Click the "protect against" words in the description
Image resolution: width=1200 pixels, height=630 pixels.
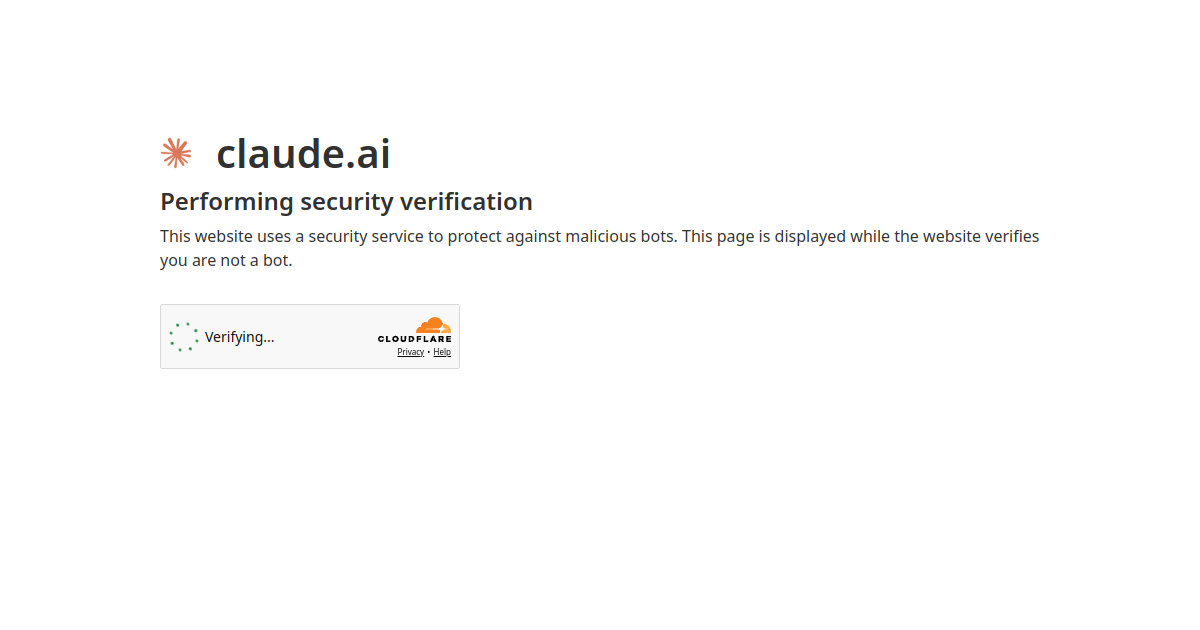tap(504, 237)
